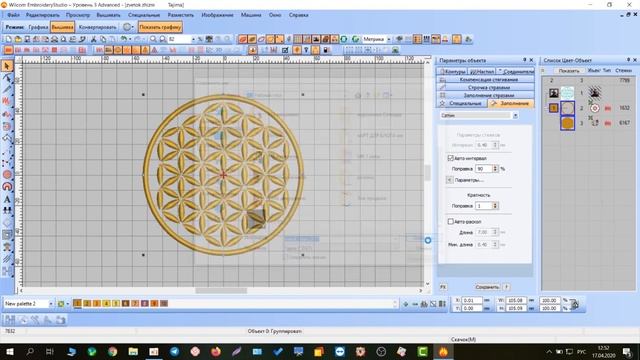Click the X position input field
The height and width of the screenshot is (360, 640).
coord(472,300)
